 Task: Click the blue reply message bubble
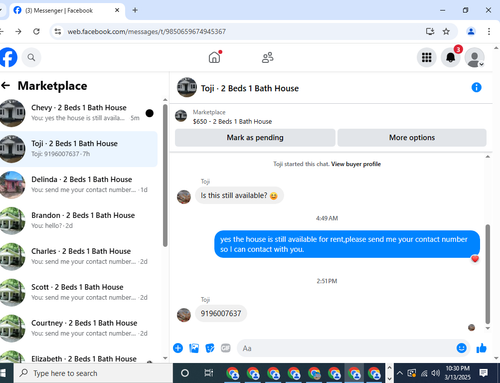(347, 244)
